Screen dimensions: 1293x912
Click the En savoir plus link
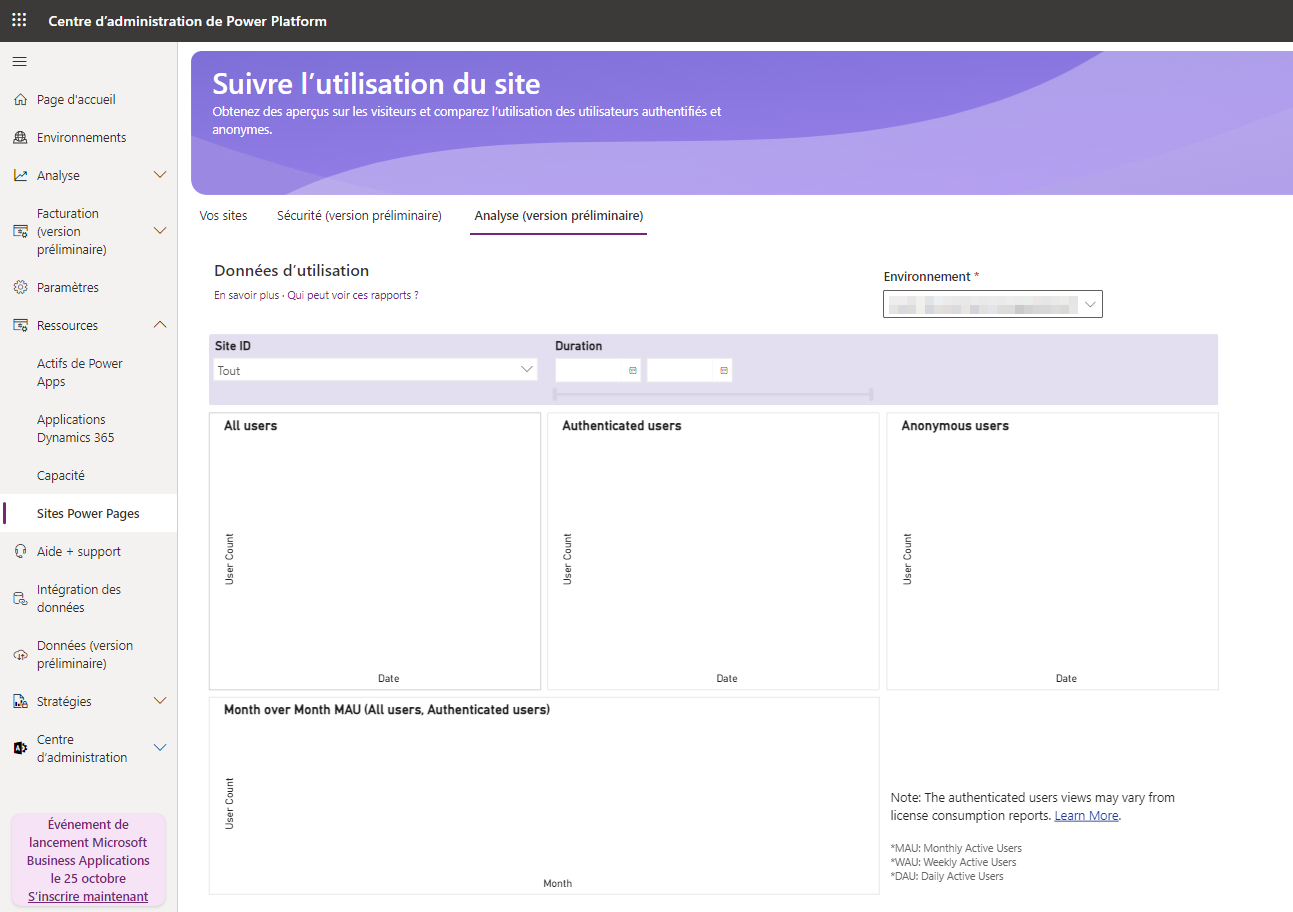click(247, 296)
